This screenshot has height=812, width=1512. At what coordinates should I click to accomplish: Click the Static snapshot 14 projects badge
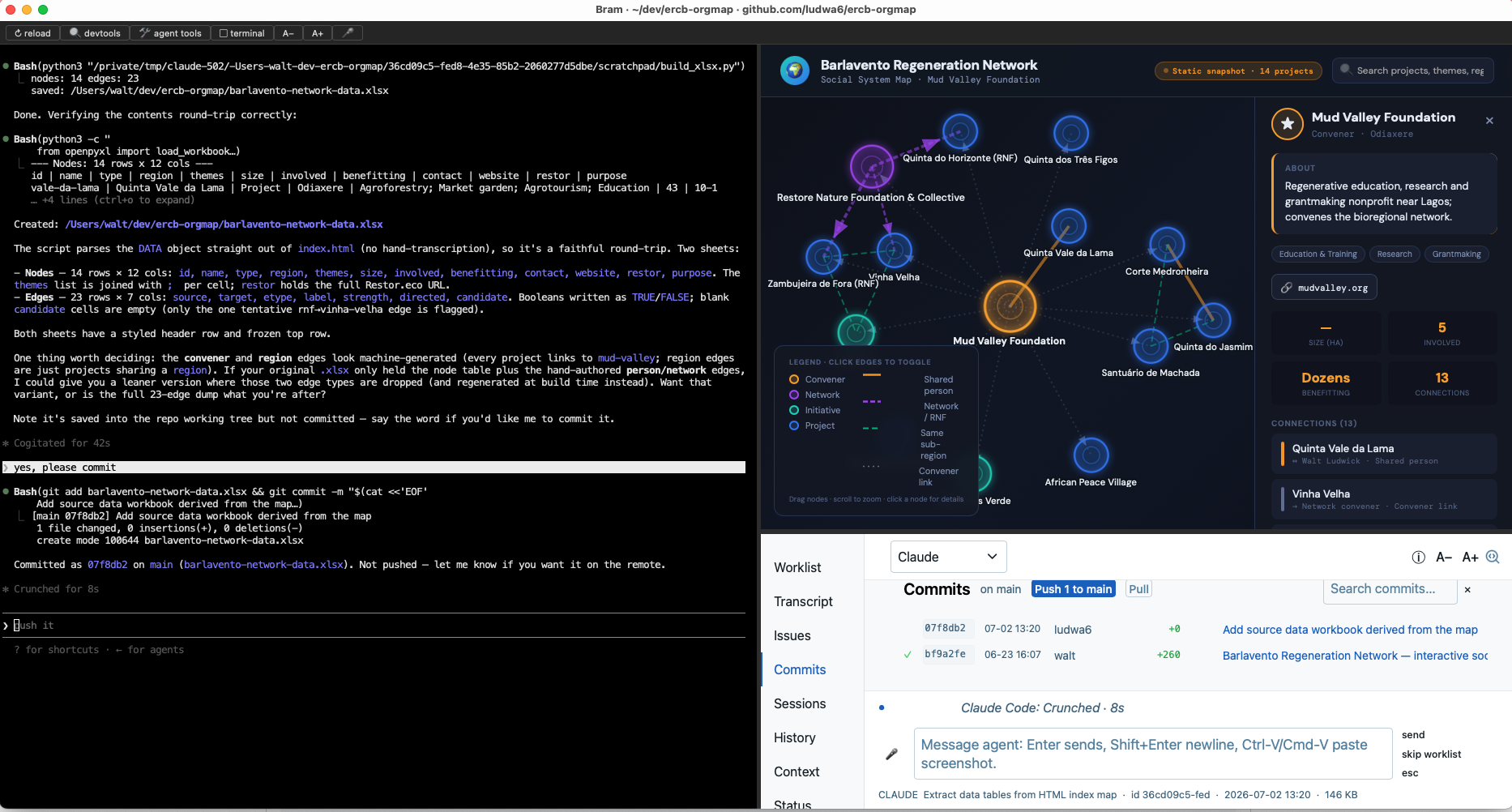[x=1237, y=71]
